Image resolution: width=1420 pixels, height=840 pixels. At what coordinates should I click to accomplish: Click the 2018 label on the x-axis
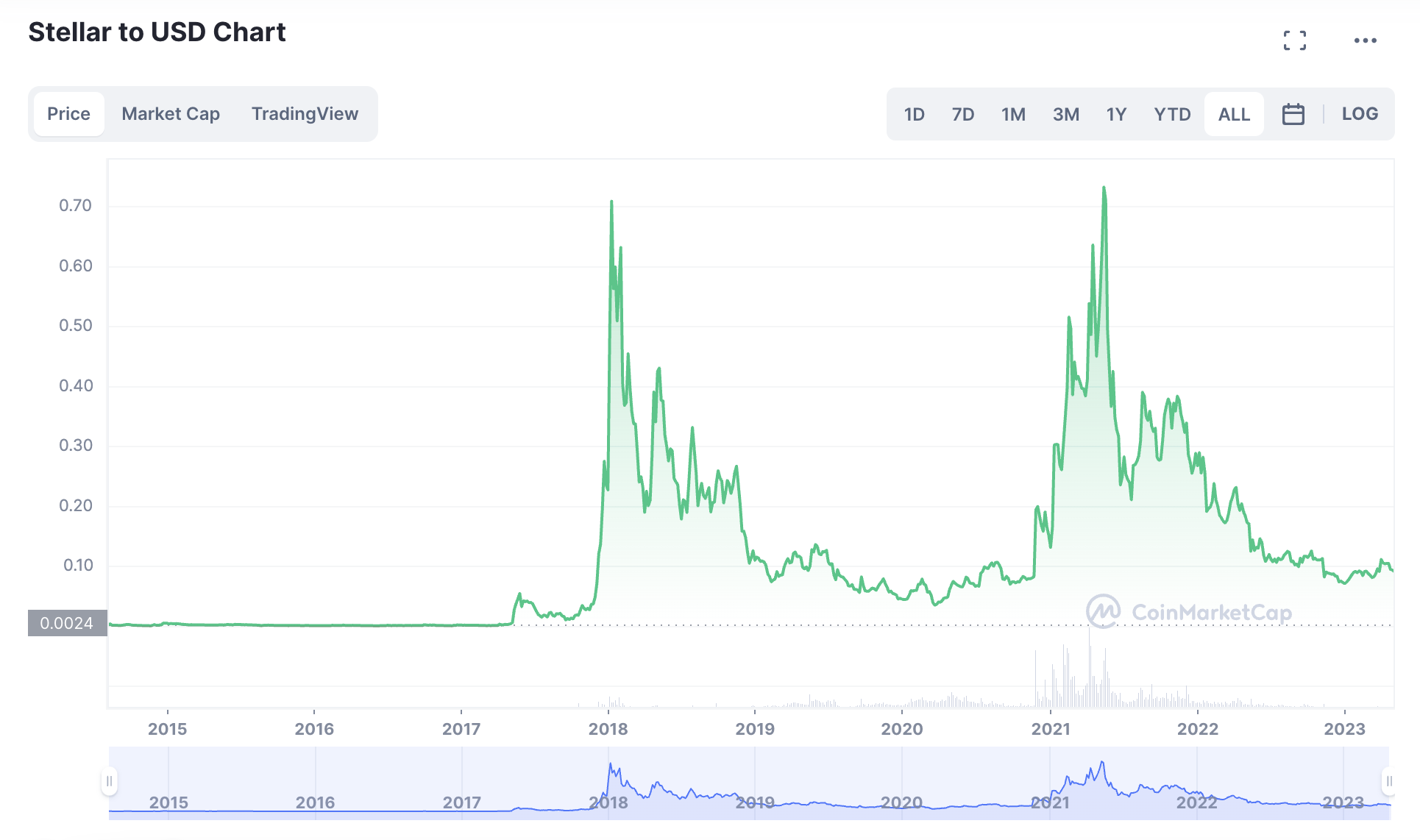point(608,729)
